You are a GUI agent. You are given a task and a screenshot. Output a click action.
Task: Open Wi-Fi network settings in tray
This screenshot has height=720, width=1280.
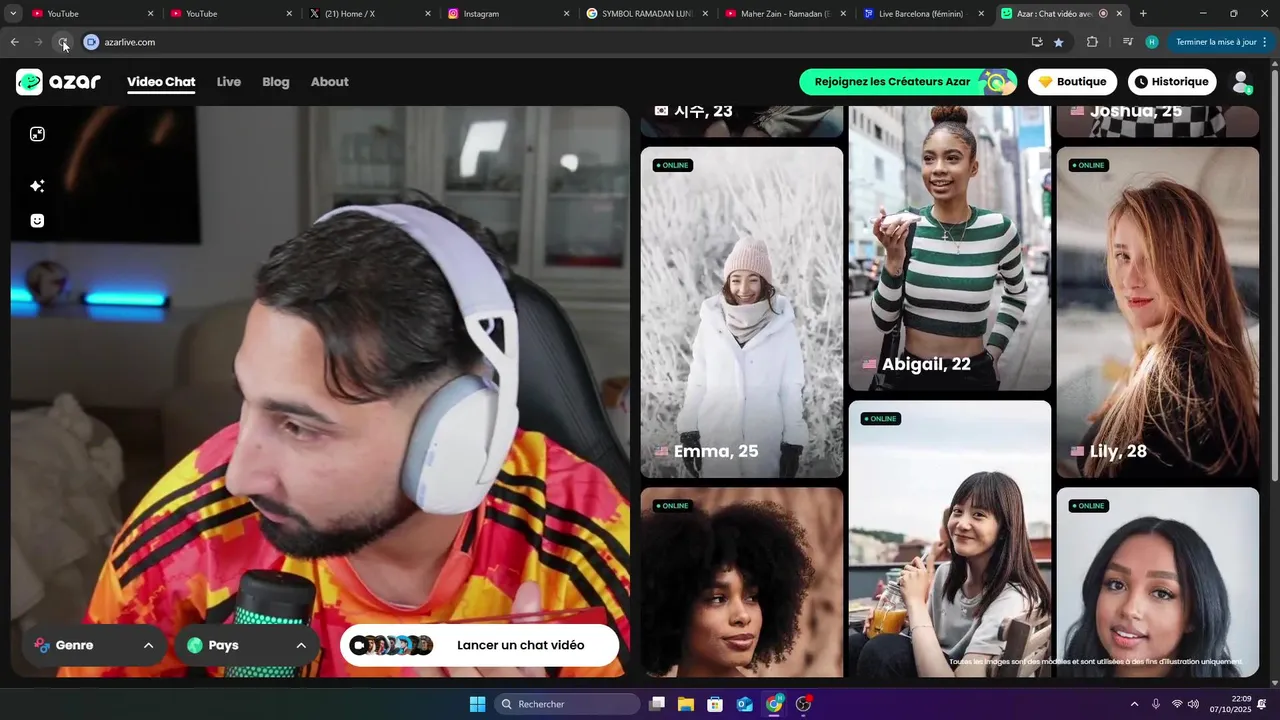1177,704
